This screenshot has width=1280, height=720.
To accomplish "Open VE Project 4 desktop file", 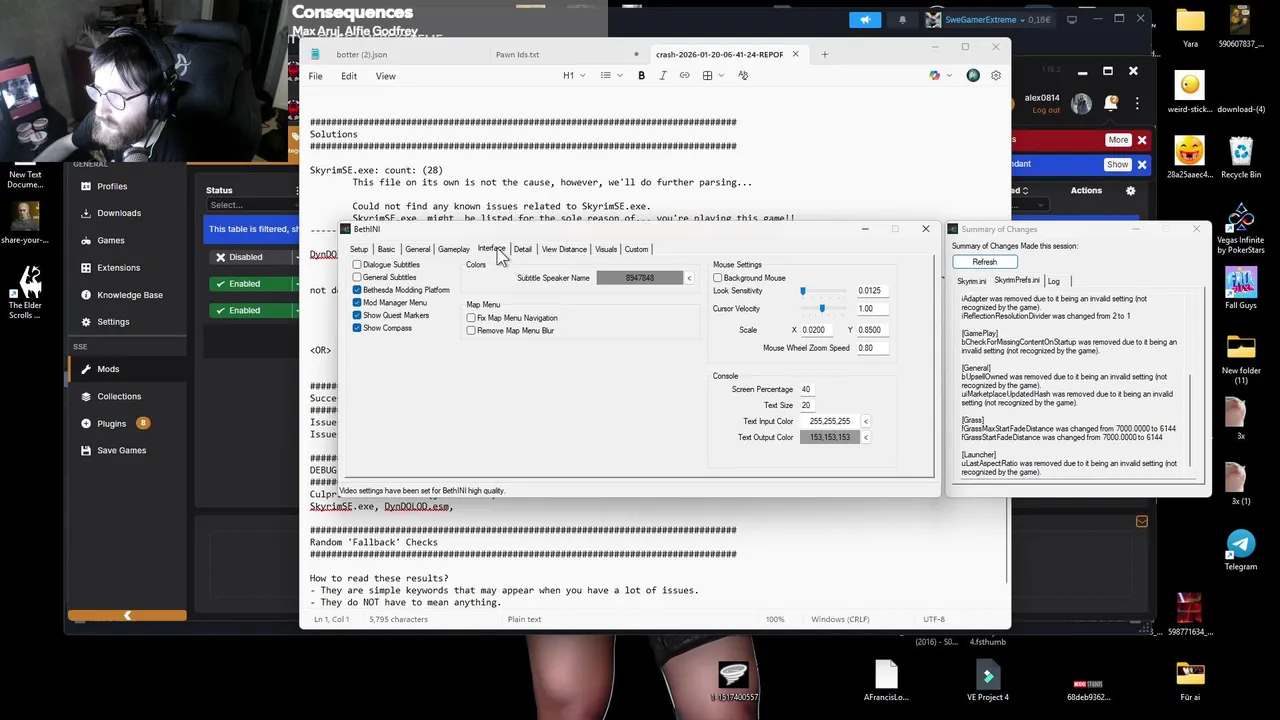I will 987,680.
